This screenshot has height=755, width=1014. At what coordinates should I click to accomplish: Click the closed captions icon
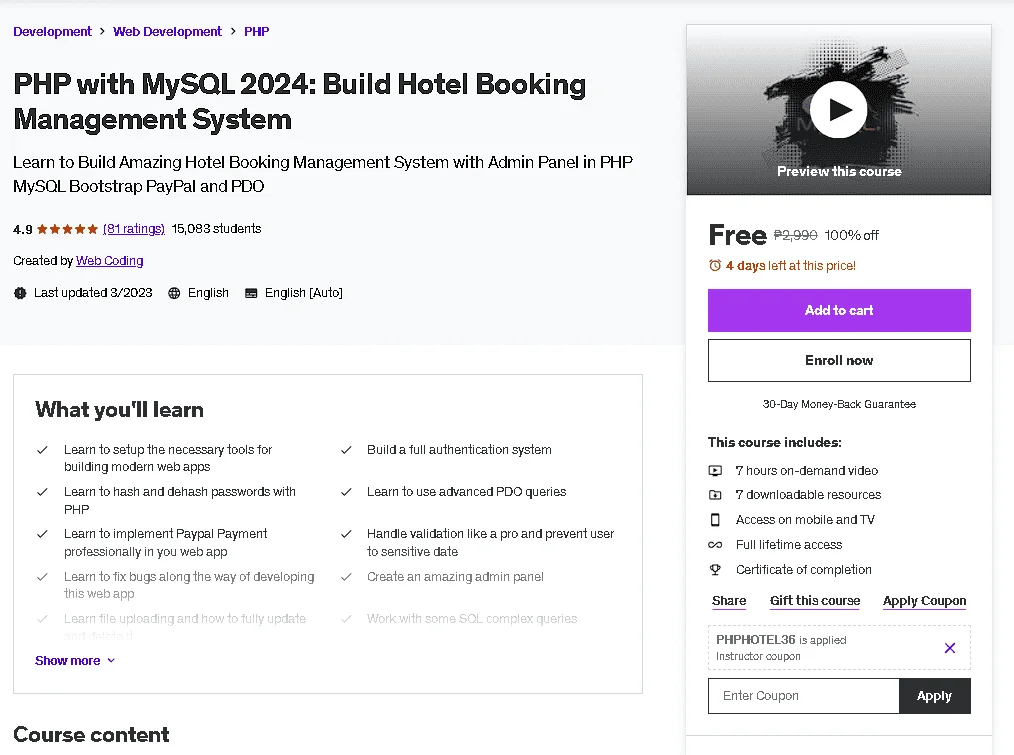click(x=251, y=293)
